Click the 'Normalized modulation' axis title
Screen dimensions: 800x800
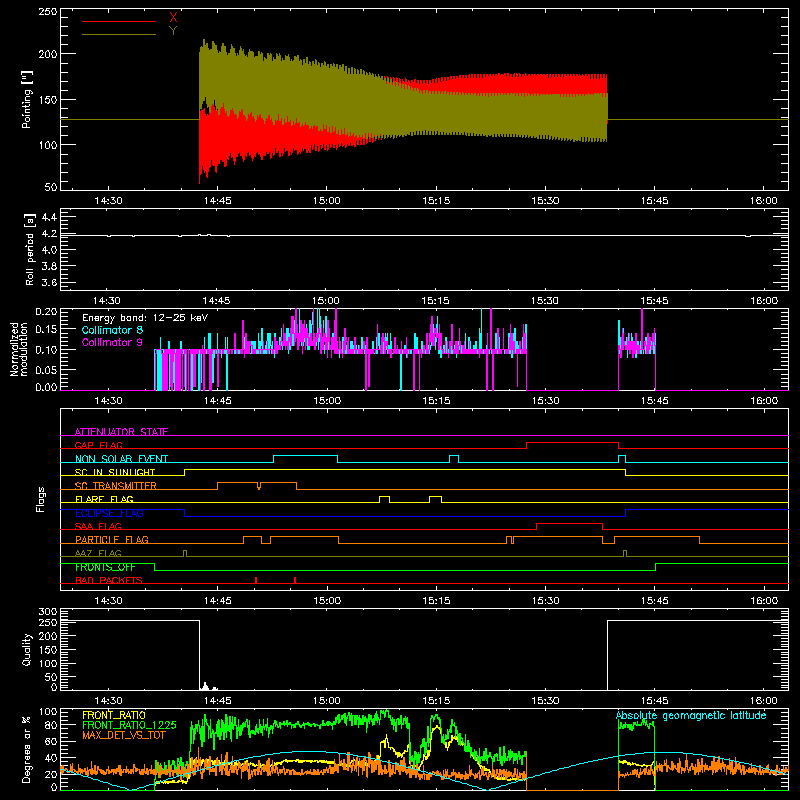click(x=19, y=349)
